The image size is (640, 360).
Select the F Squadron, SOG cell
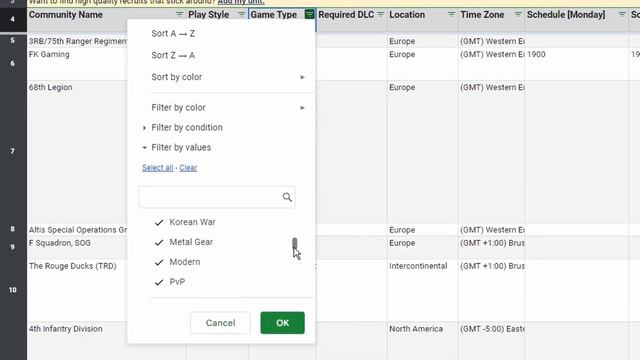pyautogui.click(x=77, y=247)
